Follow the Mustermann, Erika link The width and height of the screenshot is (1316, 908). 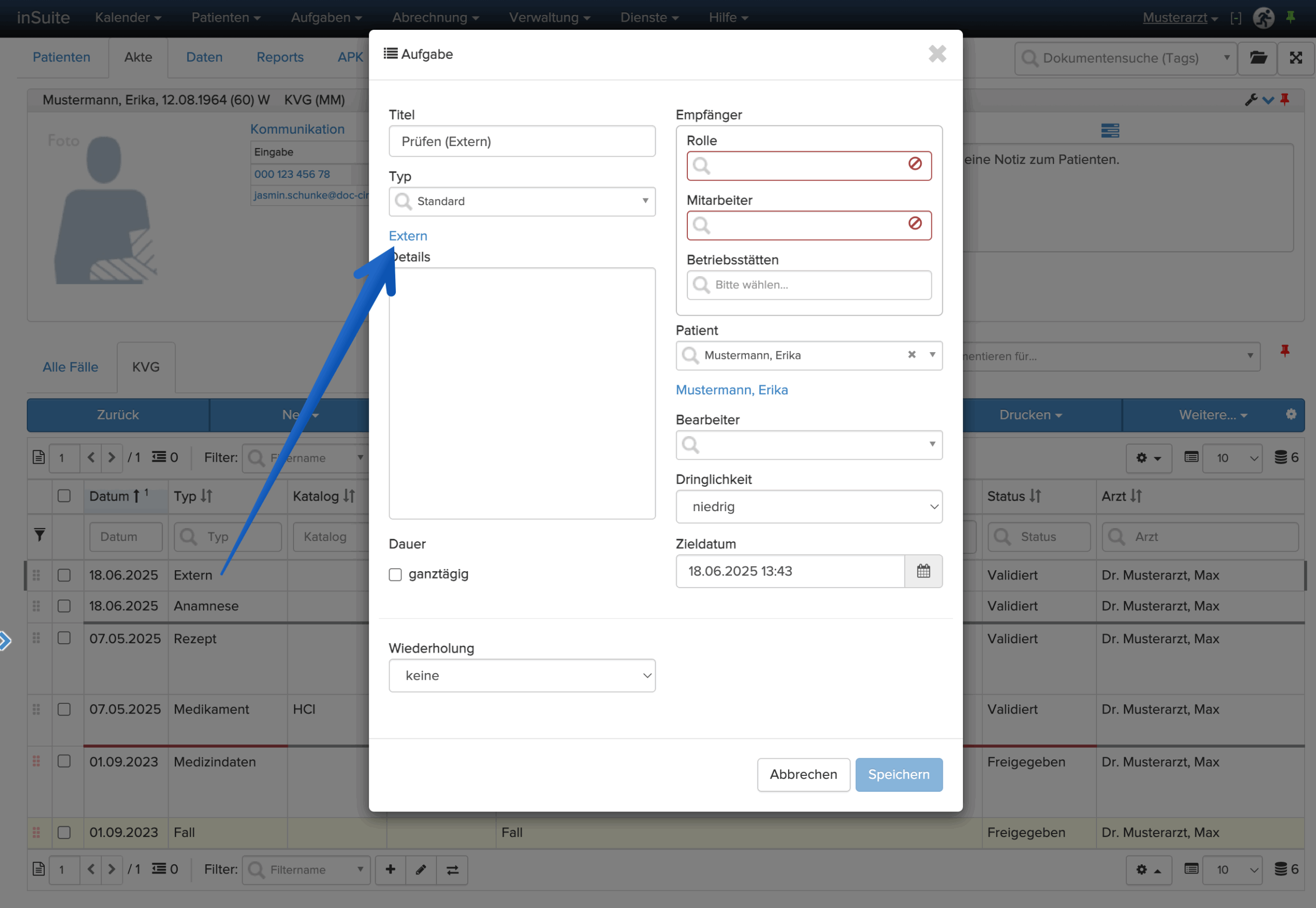pos(732,390)
